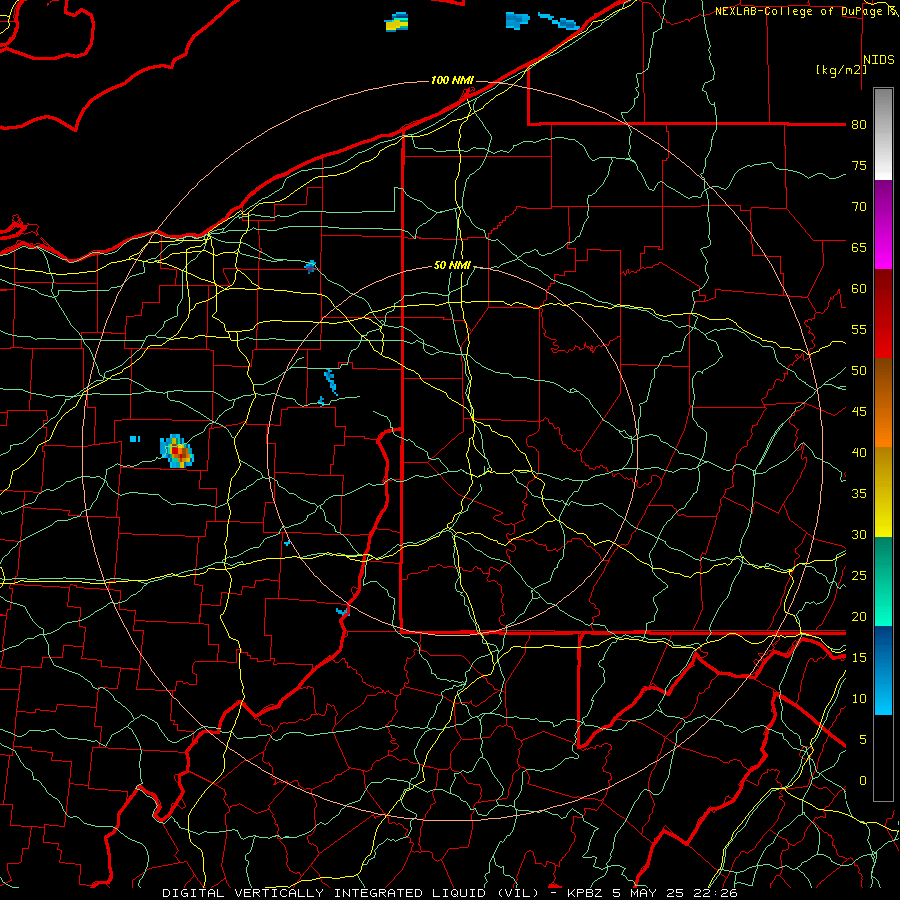
Task: Click the red-core storm cell on the radar
Action: coord(177,451)
